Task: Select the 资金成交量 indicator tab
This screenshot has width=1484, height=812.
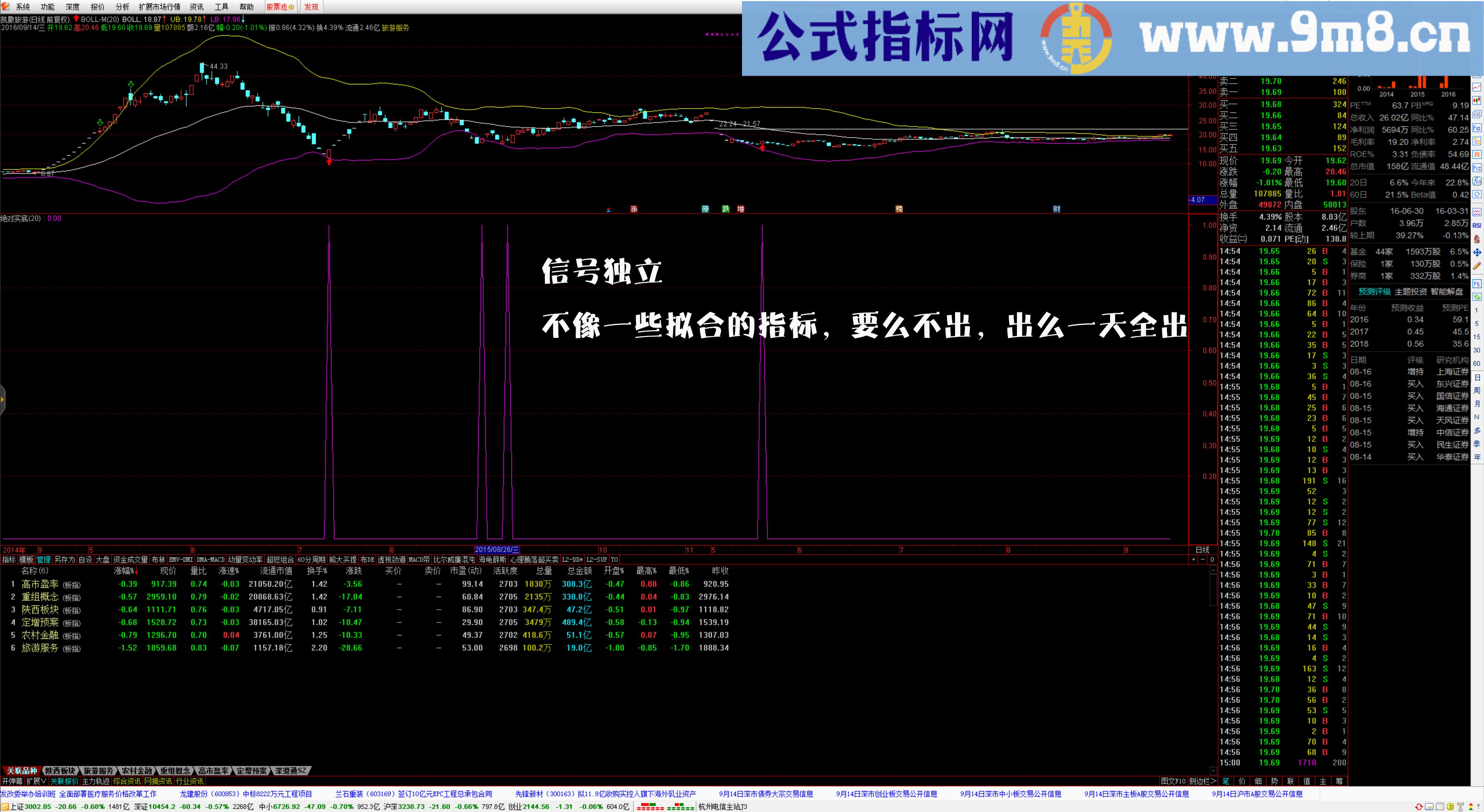Action: coord(130,560)
